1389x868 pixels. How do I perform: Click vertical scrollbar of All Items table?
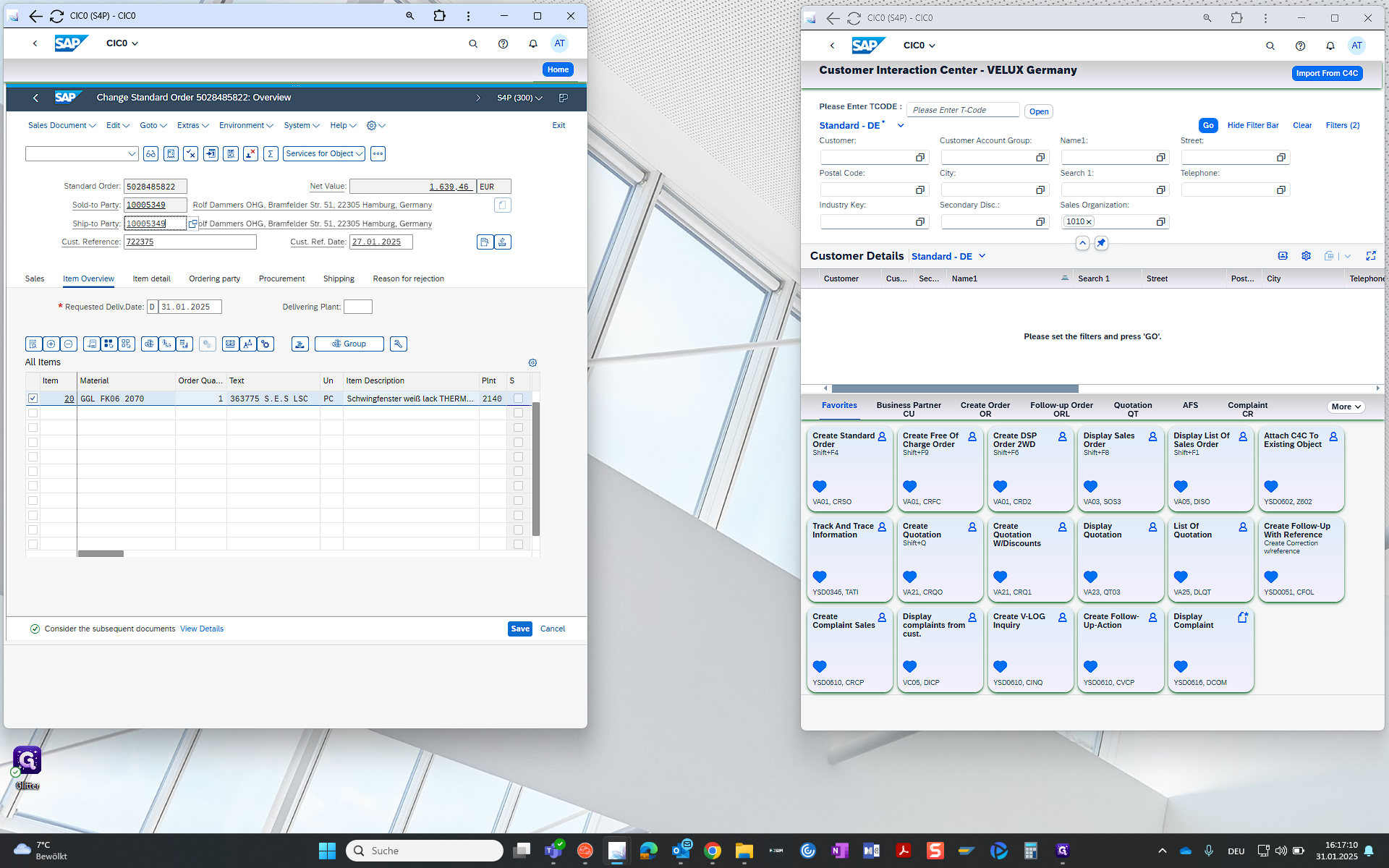tap(536, 469)
